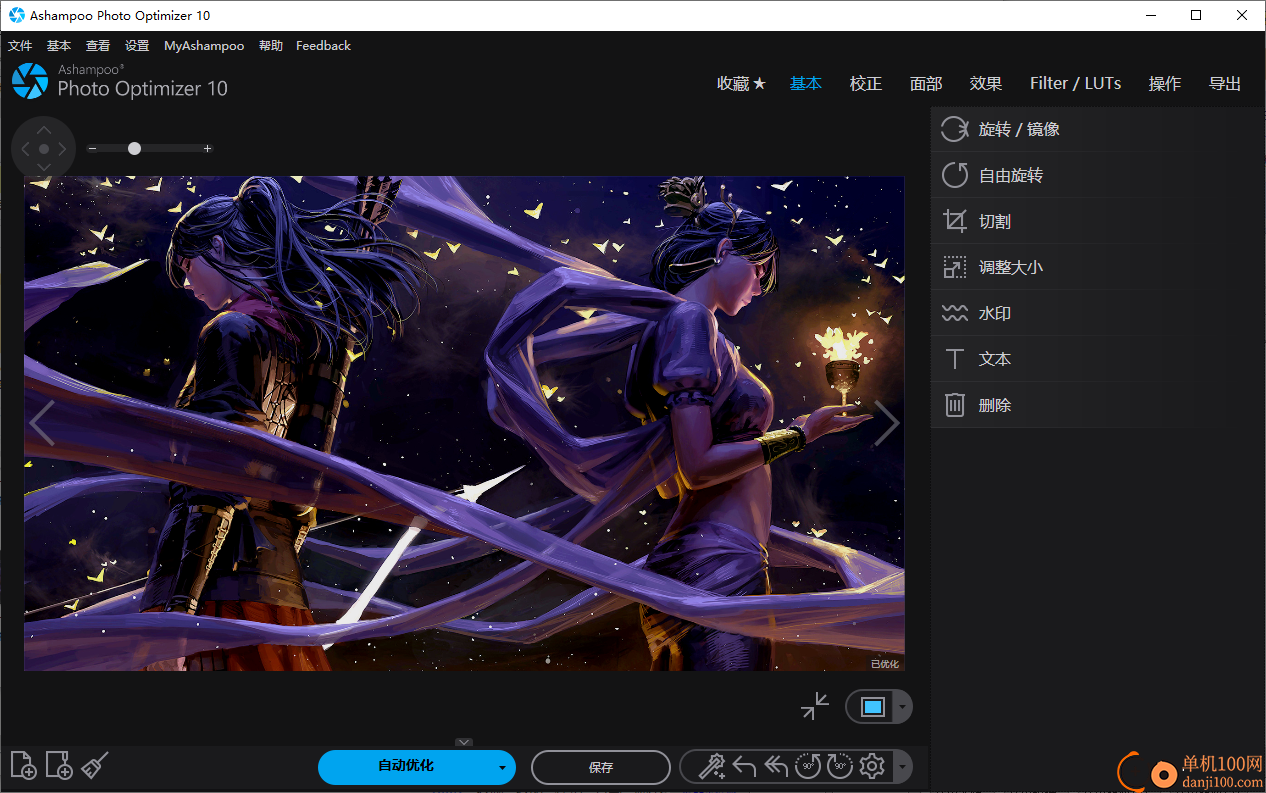1266x793 pixels.
Task: Go to the next image arrow
Action: click(x=886, y=423)
